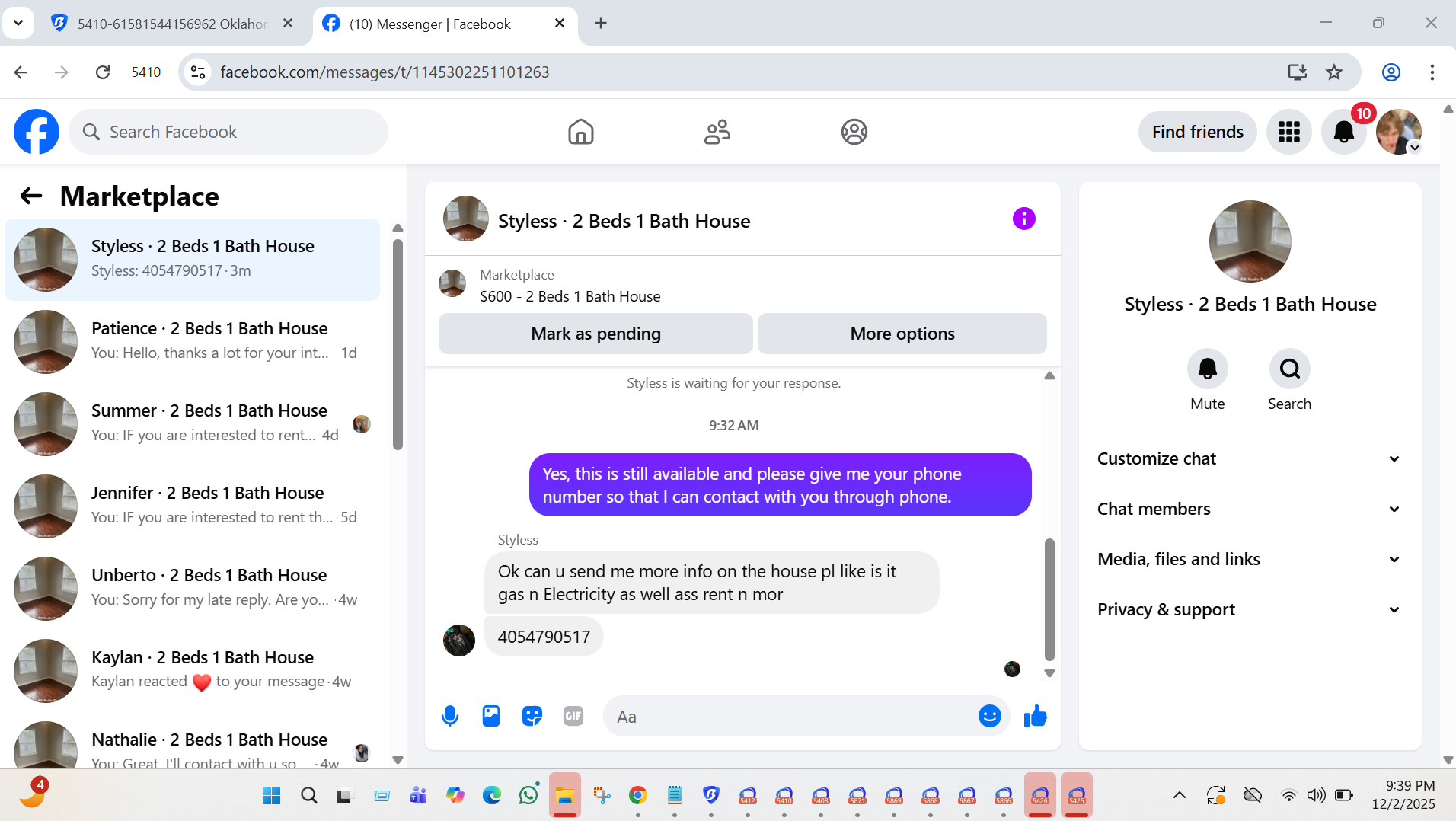The width and height of the screenshot is (1456, 821).
Task: Go back from Marketplace chats list
Action: point(31,196)
